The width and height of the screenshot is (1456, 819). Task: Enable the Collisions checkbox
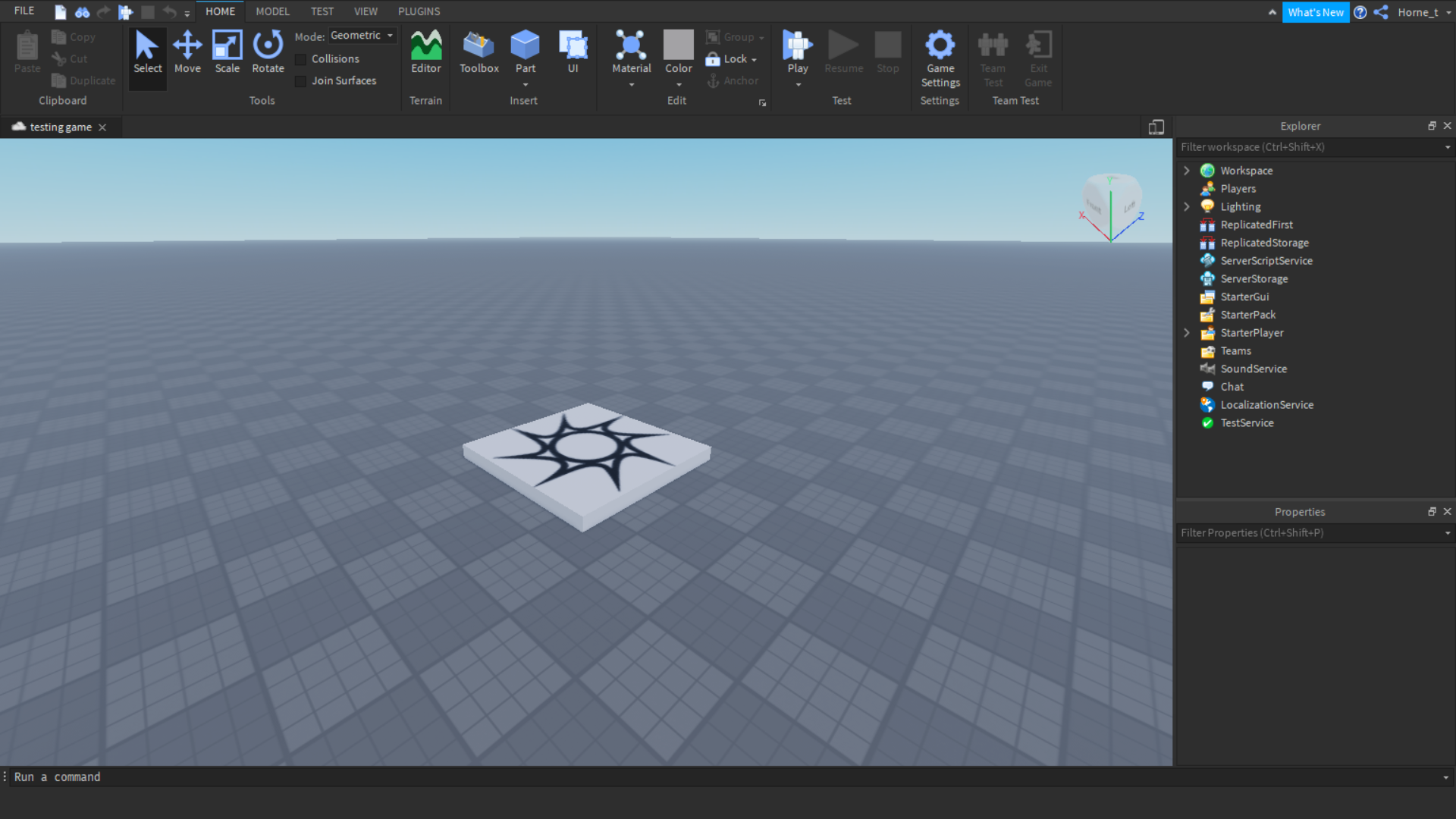click(300, 59)
